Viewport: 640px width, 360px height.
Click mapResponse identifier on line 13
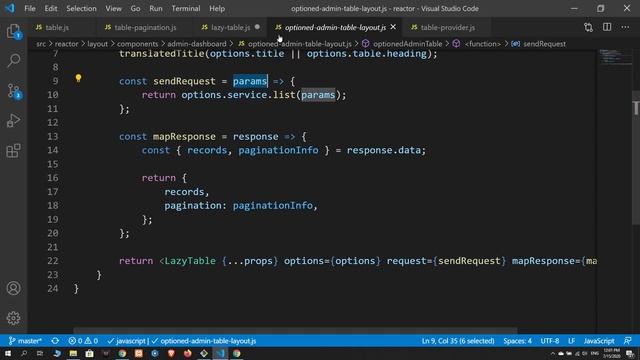184,136
